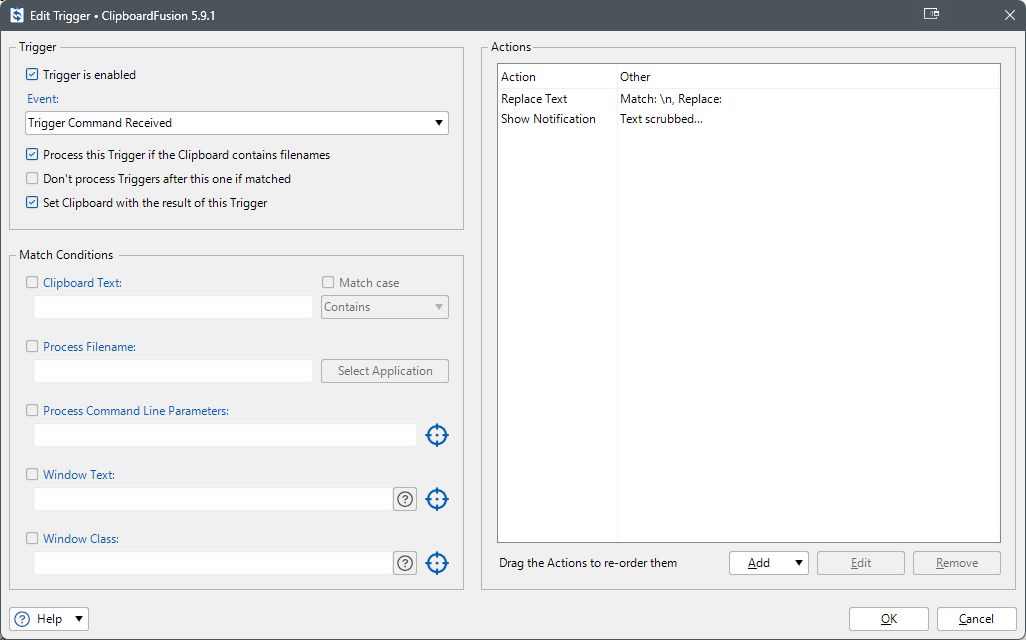Click the Other column header

coord(808,77)
